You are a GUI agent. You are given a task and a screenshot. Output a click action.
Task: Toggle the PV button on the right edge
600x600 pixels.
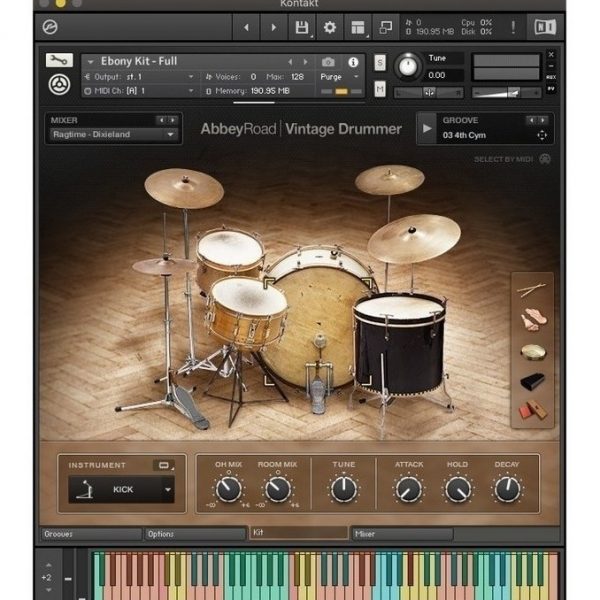point(551,89)
